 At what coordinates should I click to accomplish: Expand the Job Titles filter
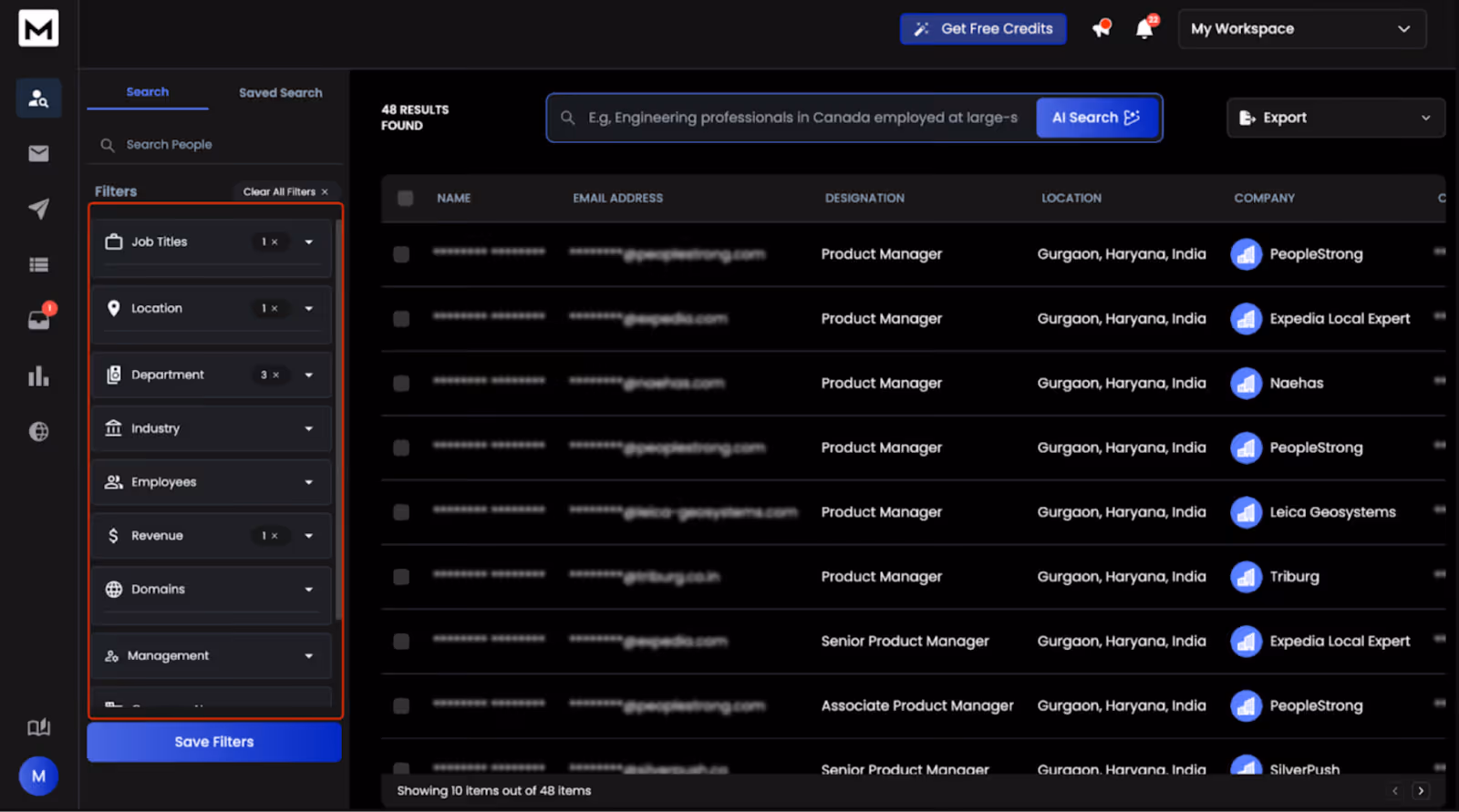click(309, 242)
